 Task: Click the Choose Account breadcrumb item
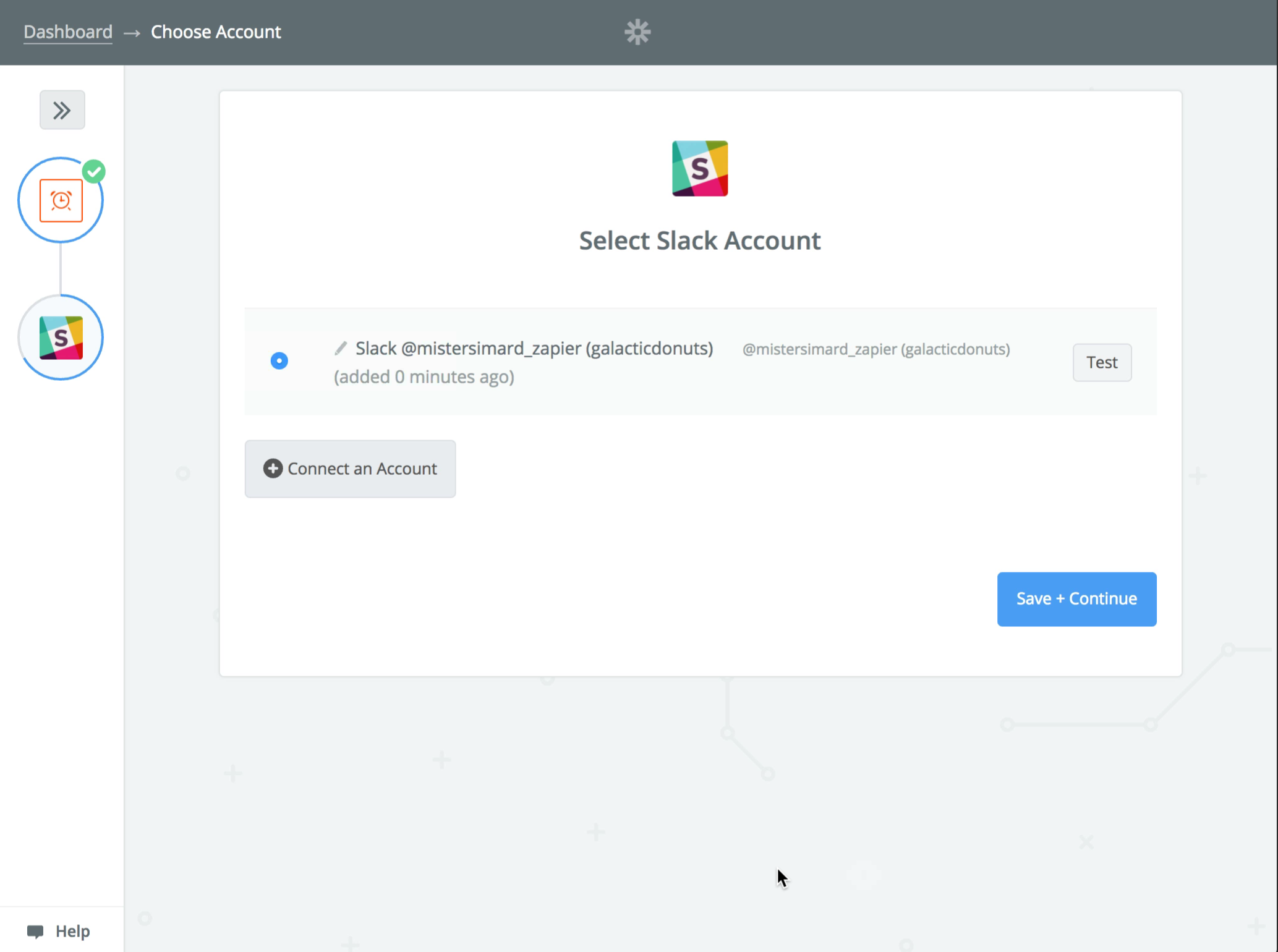(x=216, y=31)
